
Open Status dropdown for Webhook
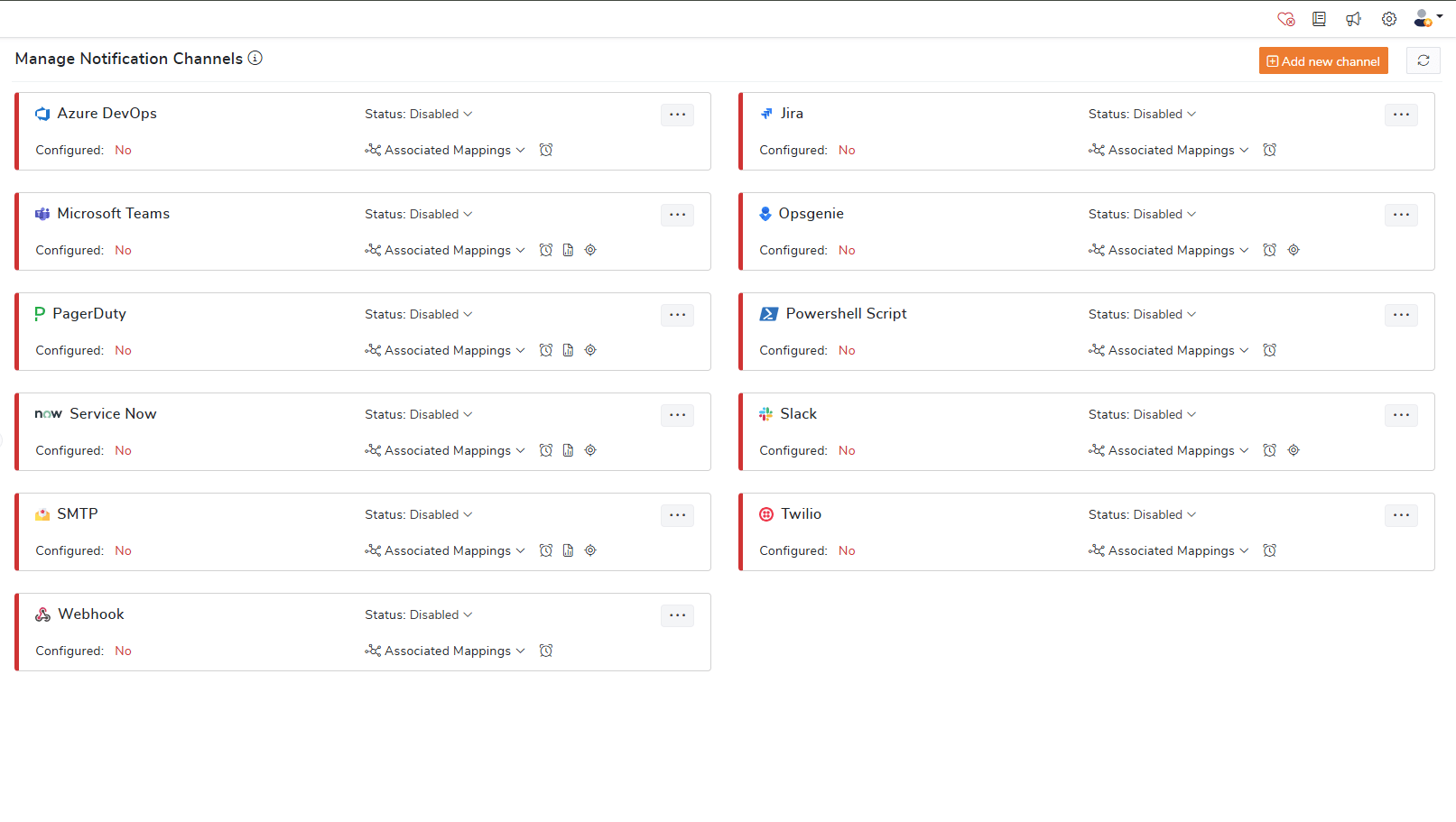[419, 614]
